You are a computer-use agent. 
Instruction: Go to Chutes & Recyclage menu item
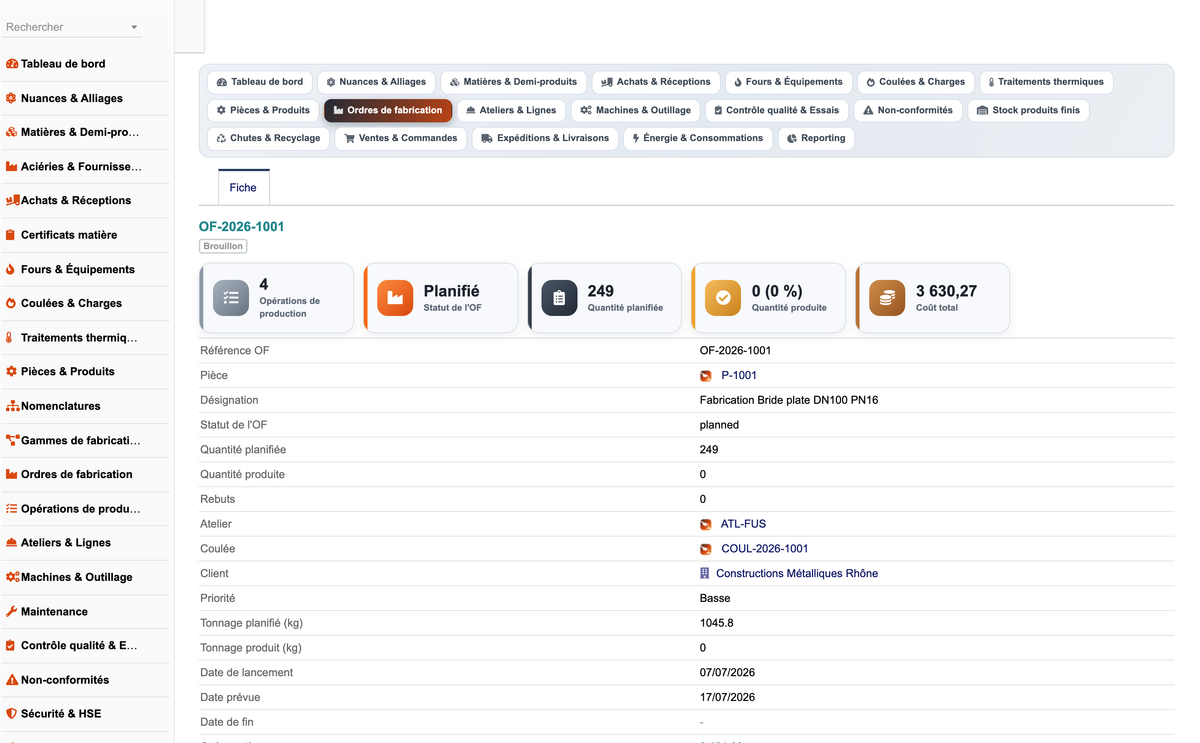click(268, 138)
